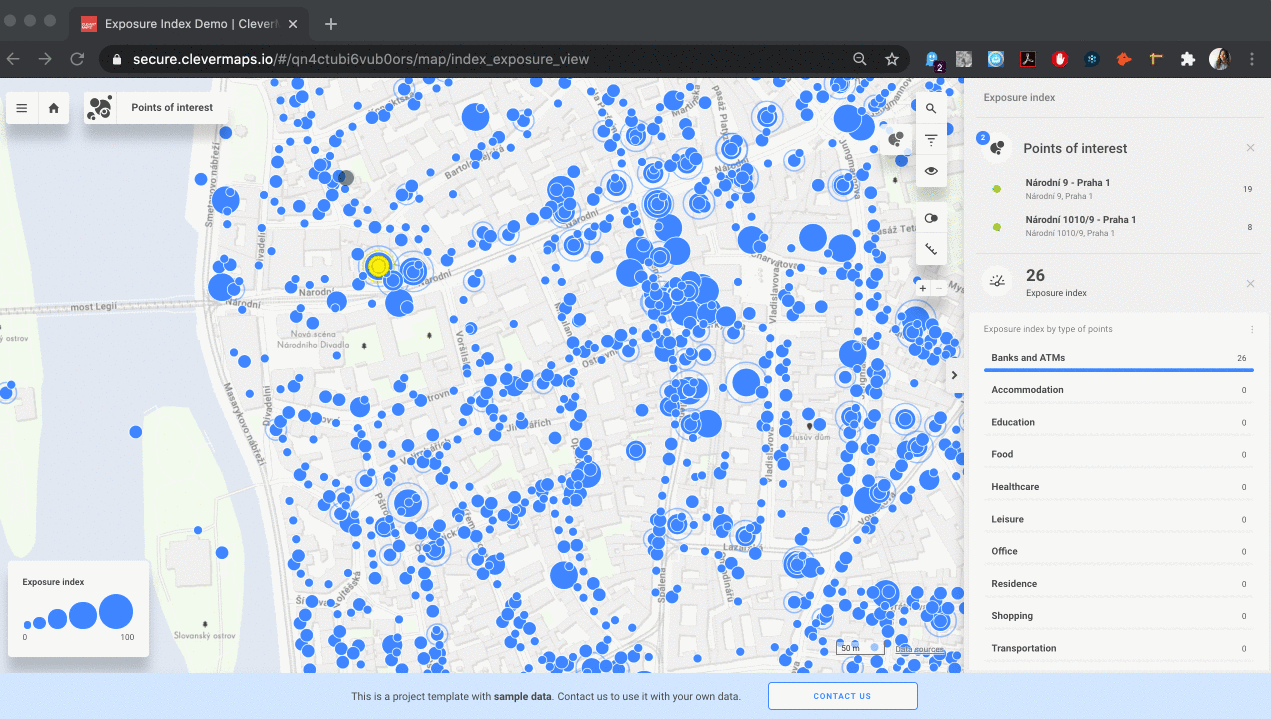Viewport: 1271px width, 719px height.
Task: Open the map search tool
Action: pyautogui.click(x=931, y=109)
